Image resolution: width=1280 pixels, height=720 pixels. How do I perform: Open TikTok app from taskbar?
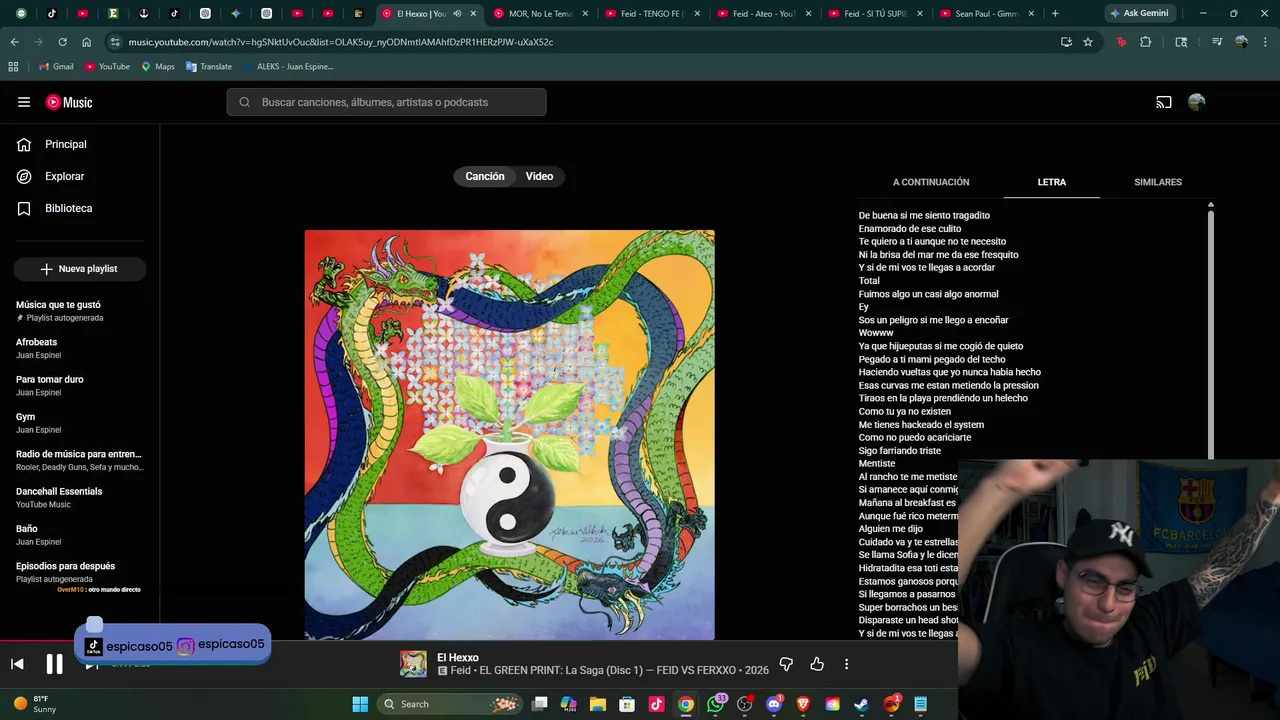(x=656, y=704)
